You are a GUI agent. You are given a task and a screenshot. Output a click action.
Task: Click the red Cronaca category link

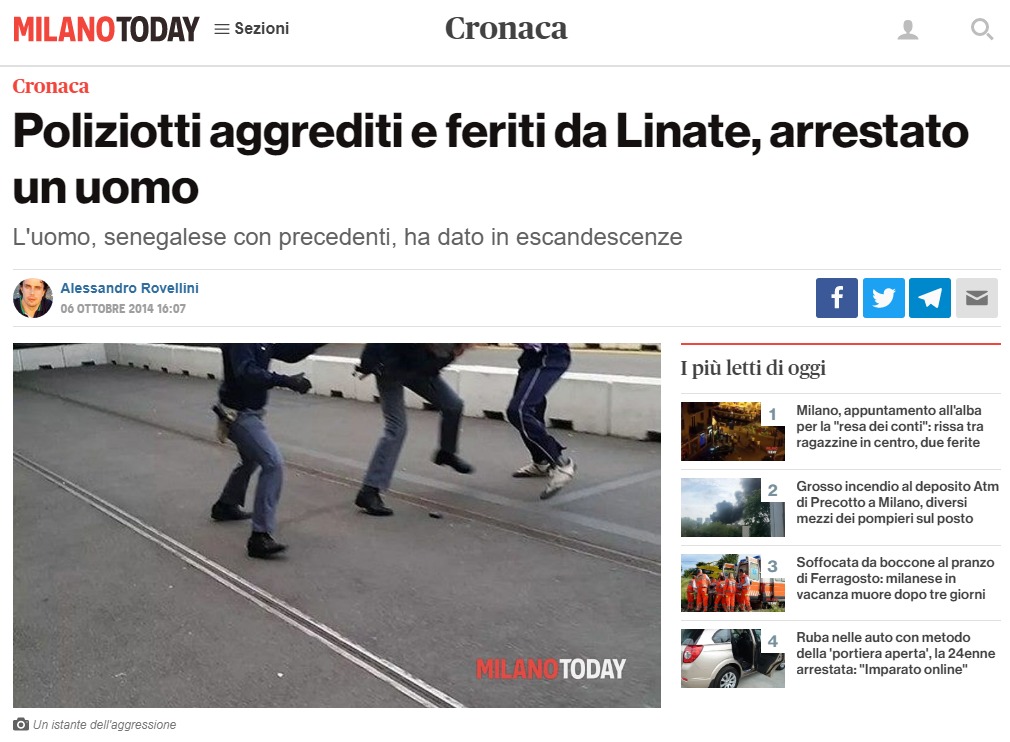pos(51,86)
